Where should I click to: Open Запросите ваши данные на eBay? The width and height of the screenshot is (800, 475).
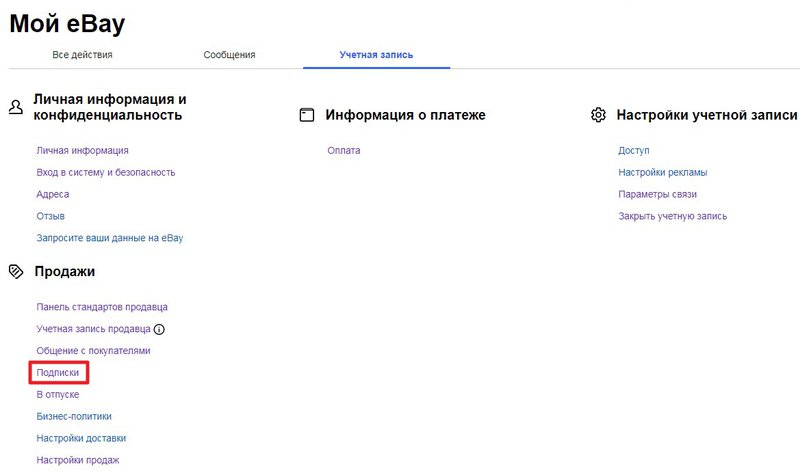110,238
